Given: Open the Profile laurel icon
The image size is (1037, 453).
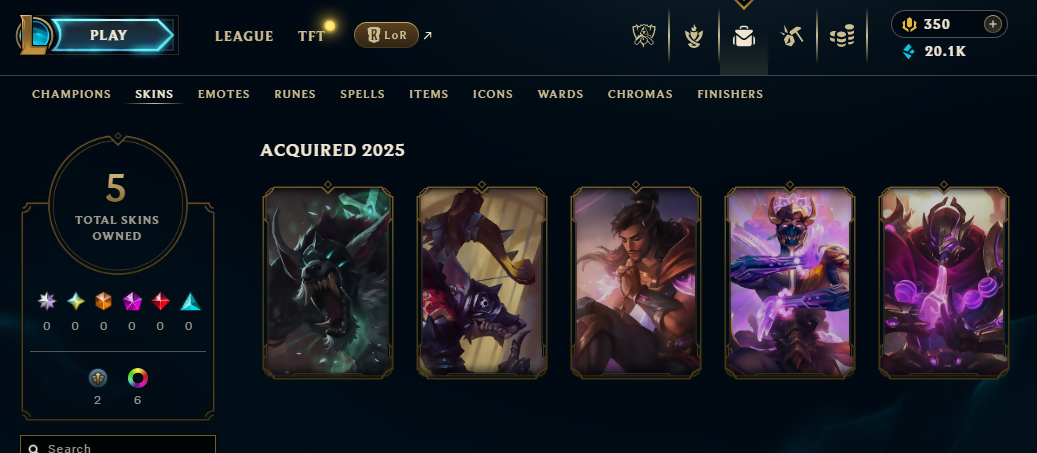Looking at the screenshot, I should click(694, 36).
